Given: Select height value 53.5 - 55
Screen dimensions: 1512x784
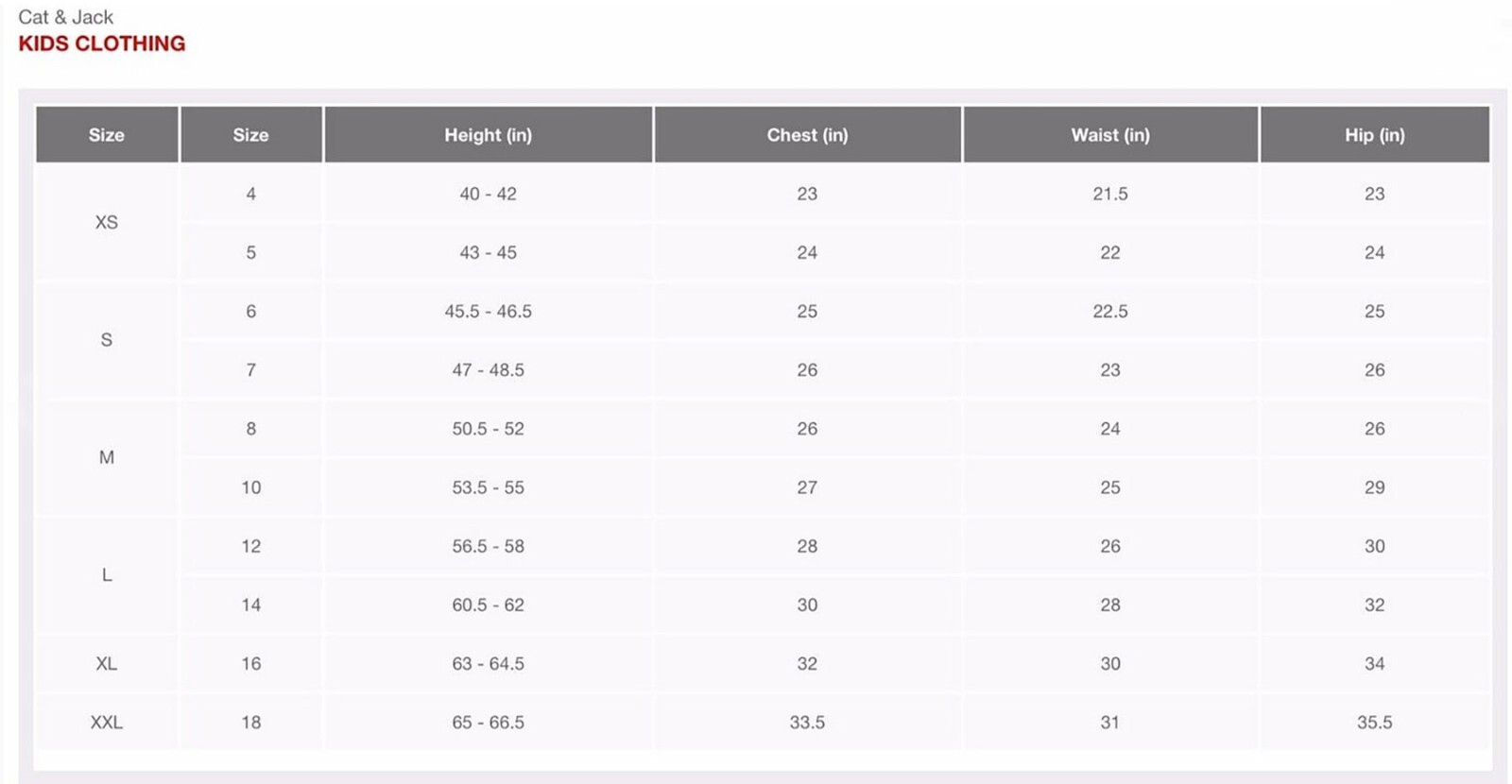Looking at the screenshot, I should [x=488, y=487].
